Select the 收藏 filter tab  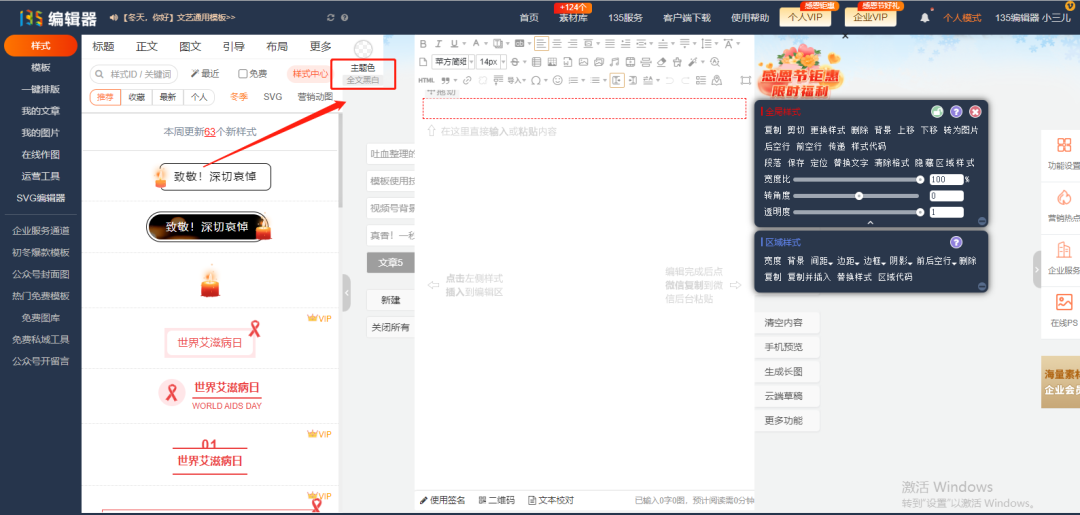click(x=136, y=97)
